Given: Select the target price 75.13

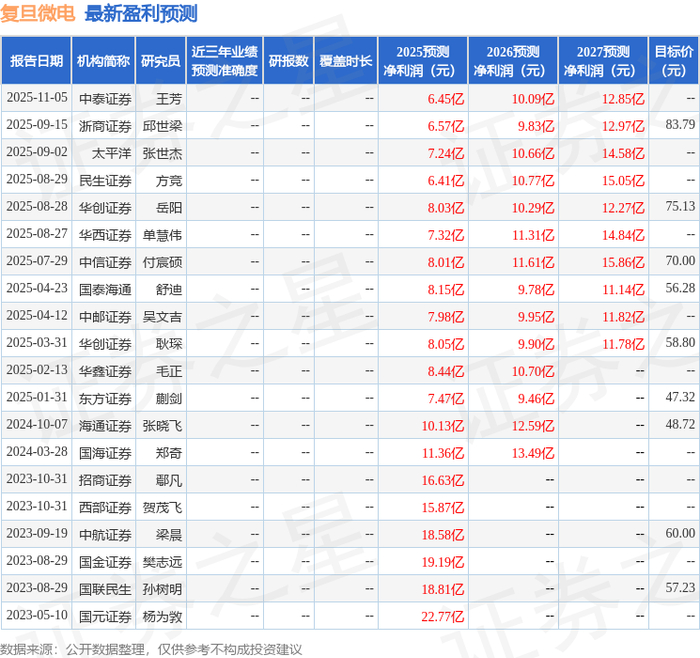Looking at the screenshot, I should point(680,206).
